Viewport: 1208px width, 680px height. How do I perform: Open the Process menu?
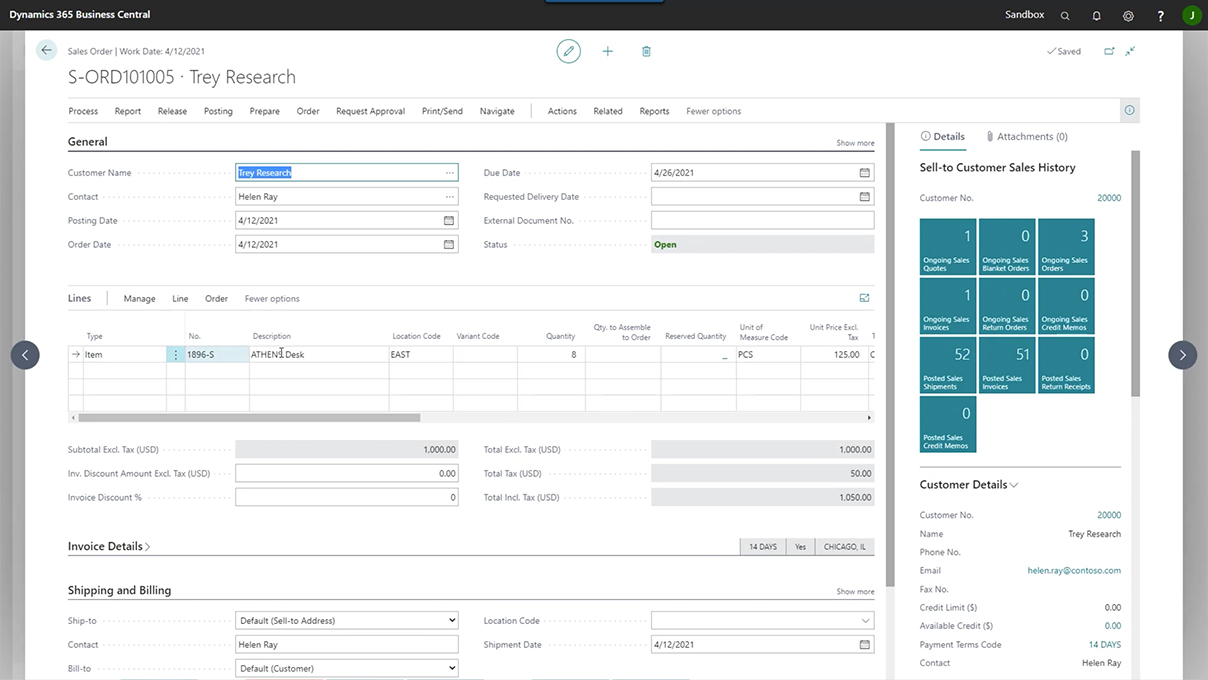83,111
